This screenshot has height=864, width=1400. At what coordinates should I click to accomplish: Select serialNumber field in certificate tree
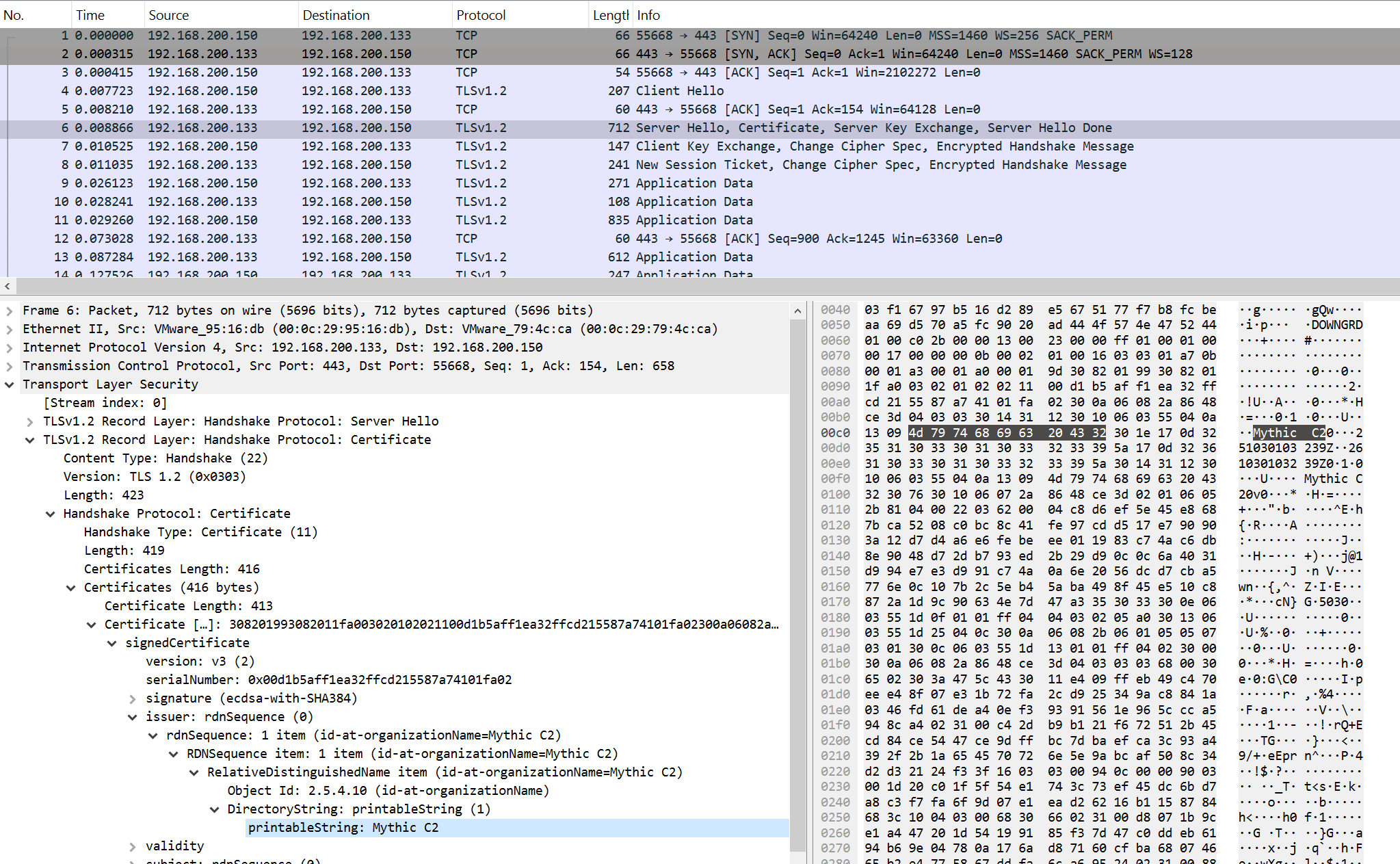[x=328, y=680]
